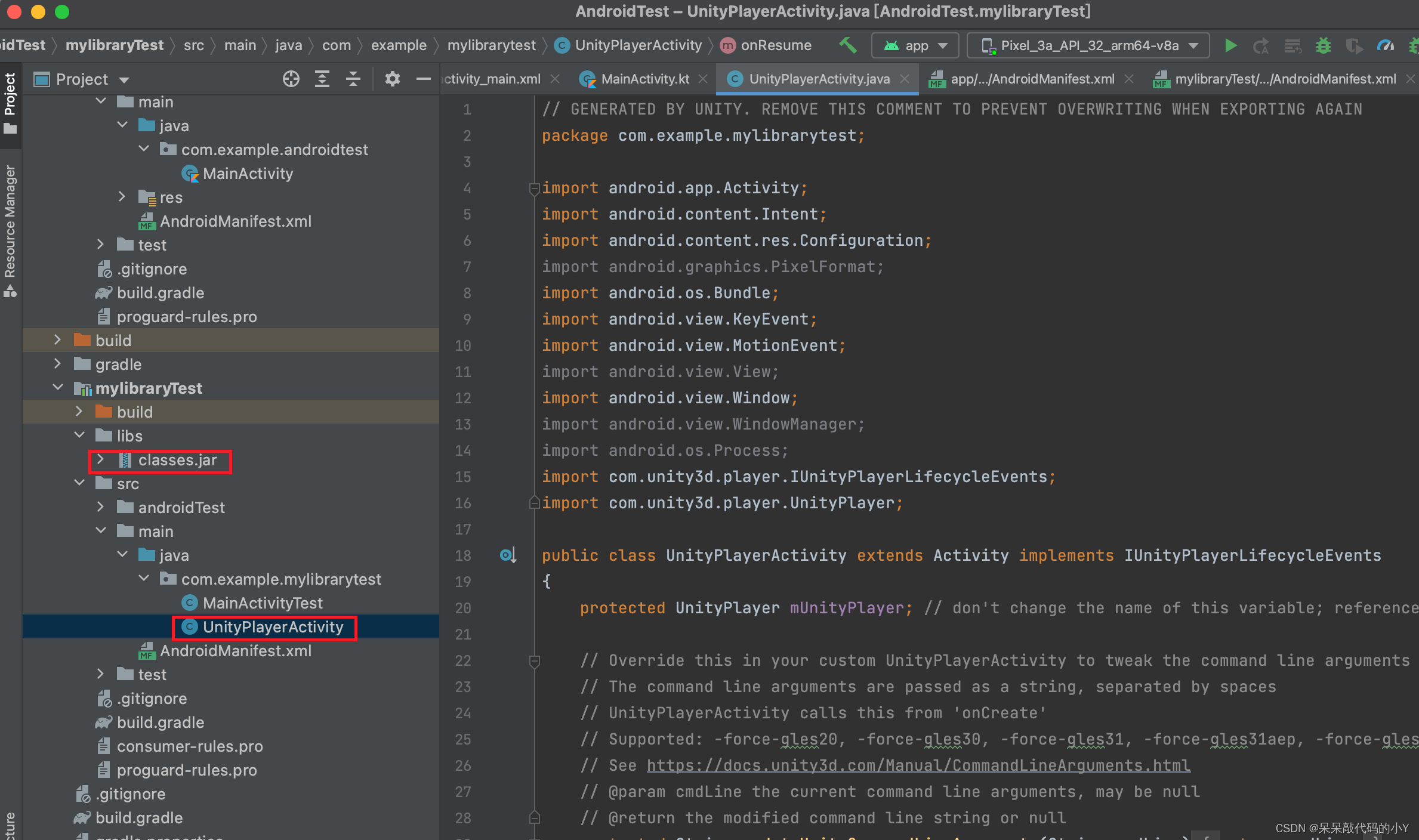The height and width of the screenshot is (840, 1419).
Task: Click the Make Project hammer icon
Action: 848,45
